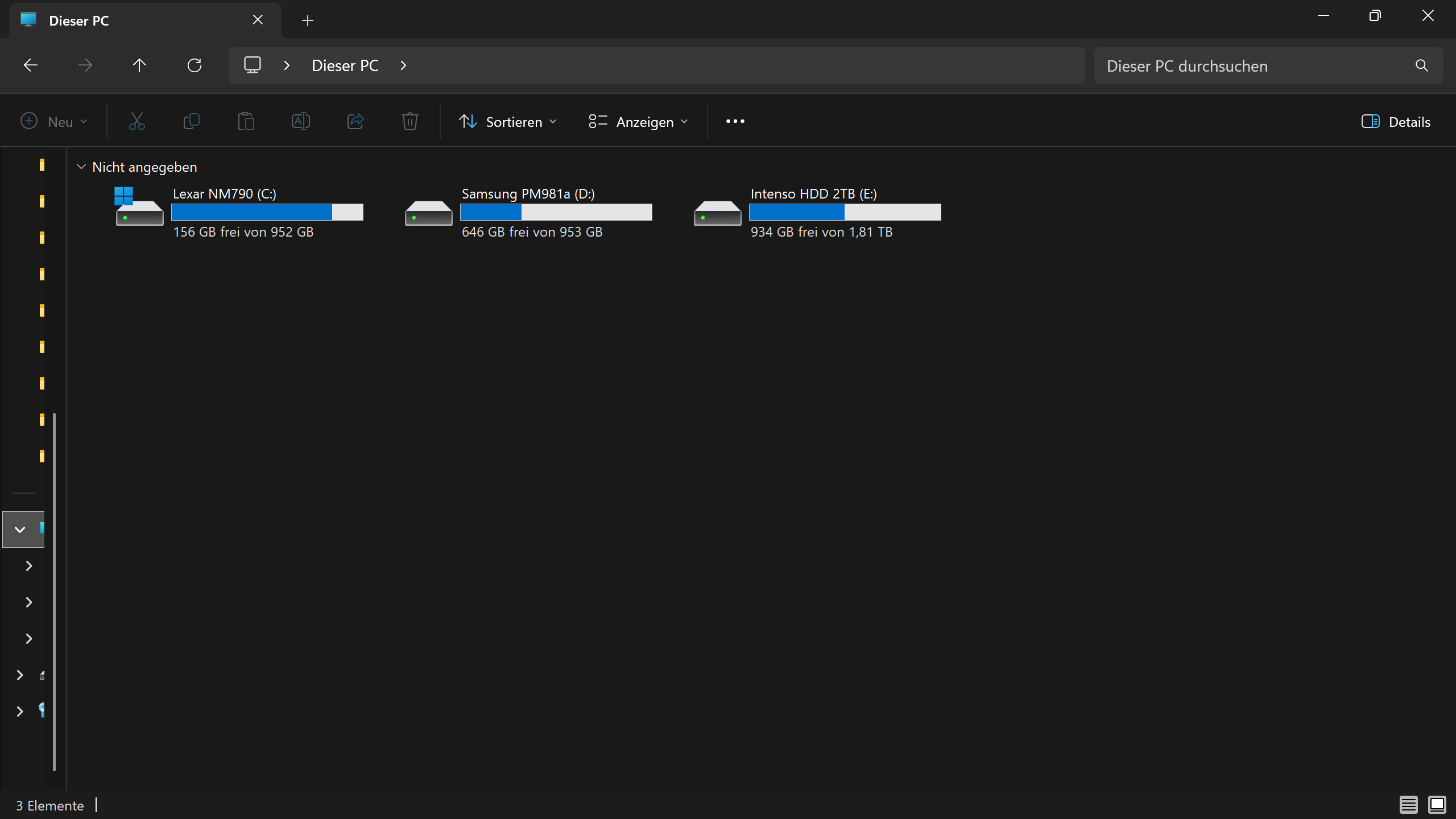Select the Samsung PM981a (D:) drive icon
Viewport: 1456px width, 819px height.
pyautogui.click(x=428, y=213)
